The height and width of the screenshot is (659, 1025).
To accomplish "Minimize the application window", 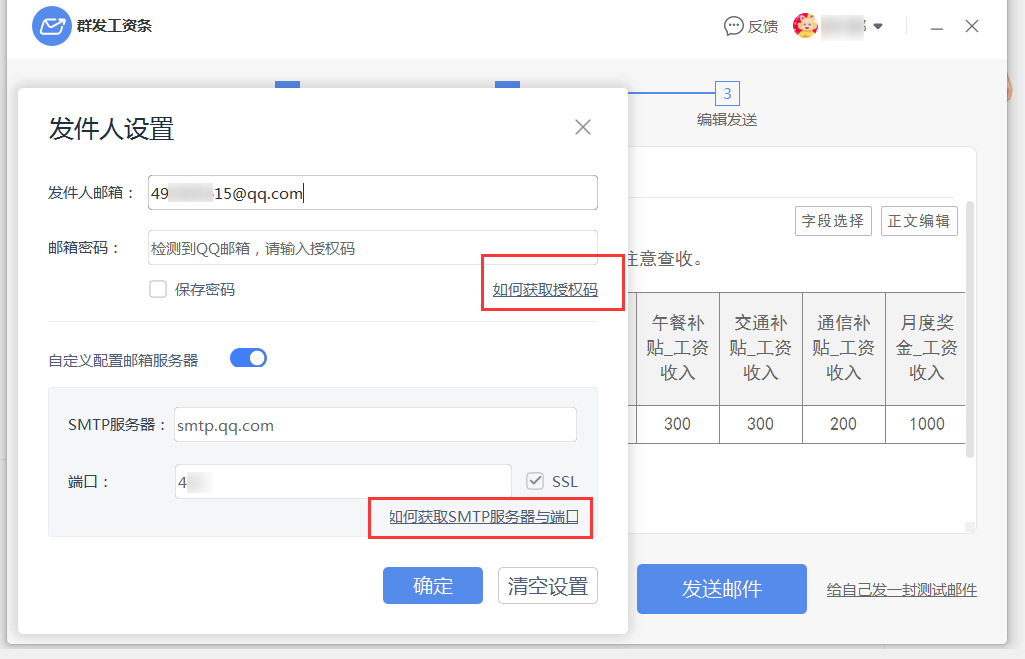I will [937, 27].
